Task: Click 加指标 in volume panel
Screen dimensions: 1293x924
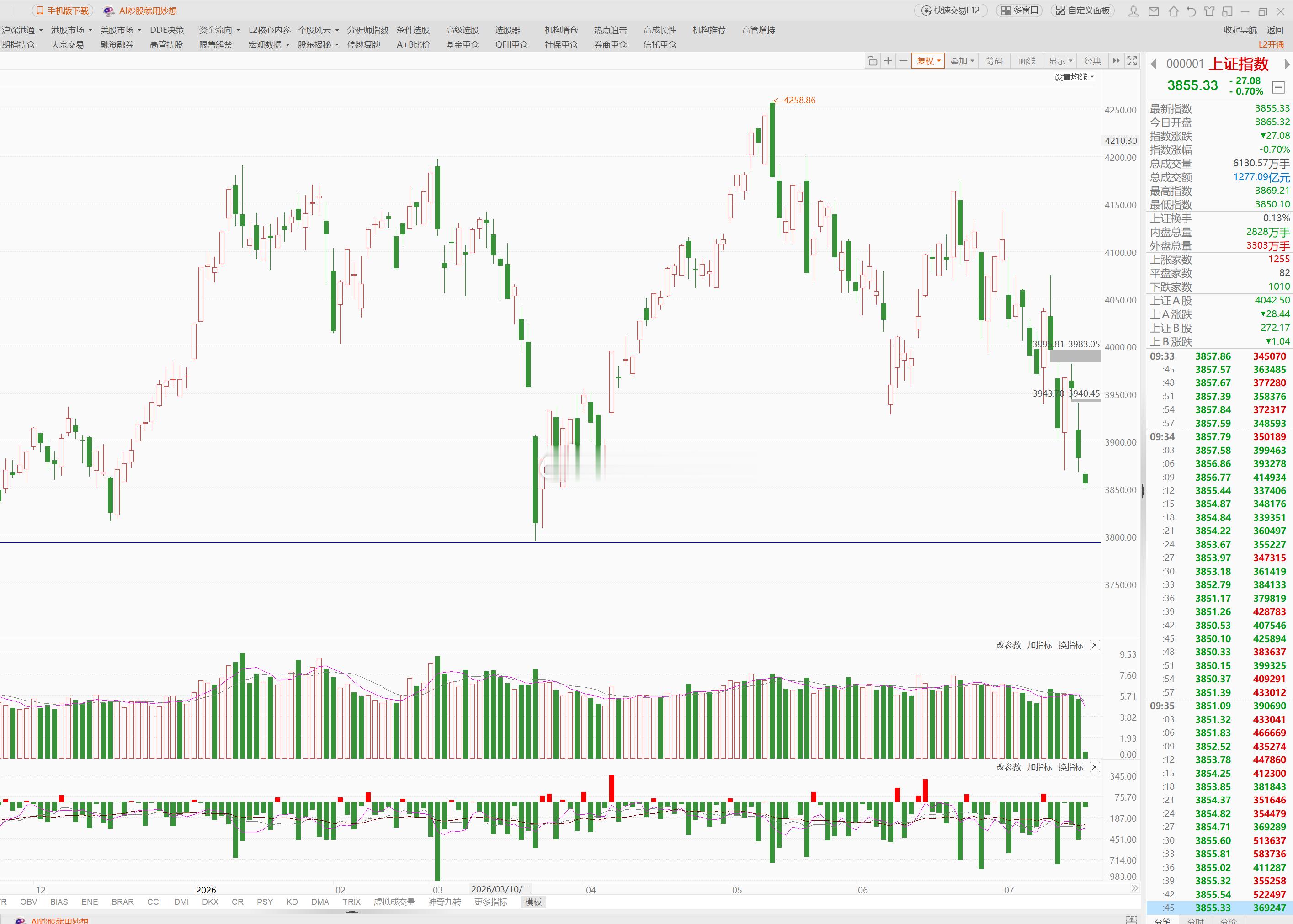Action: 1040,645
